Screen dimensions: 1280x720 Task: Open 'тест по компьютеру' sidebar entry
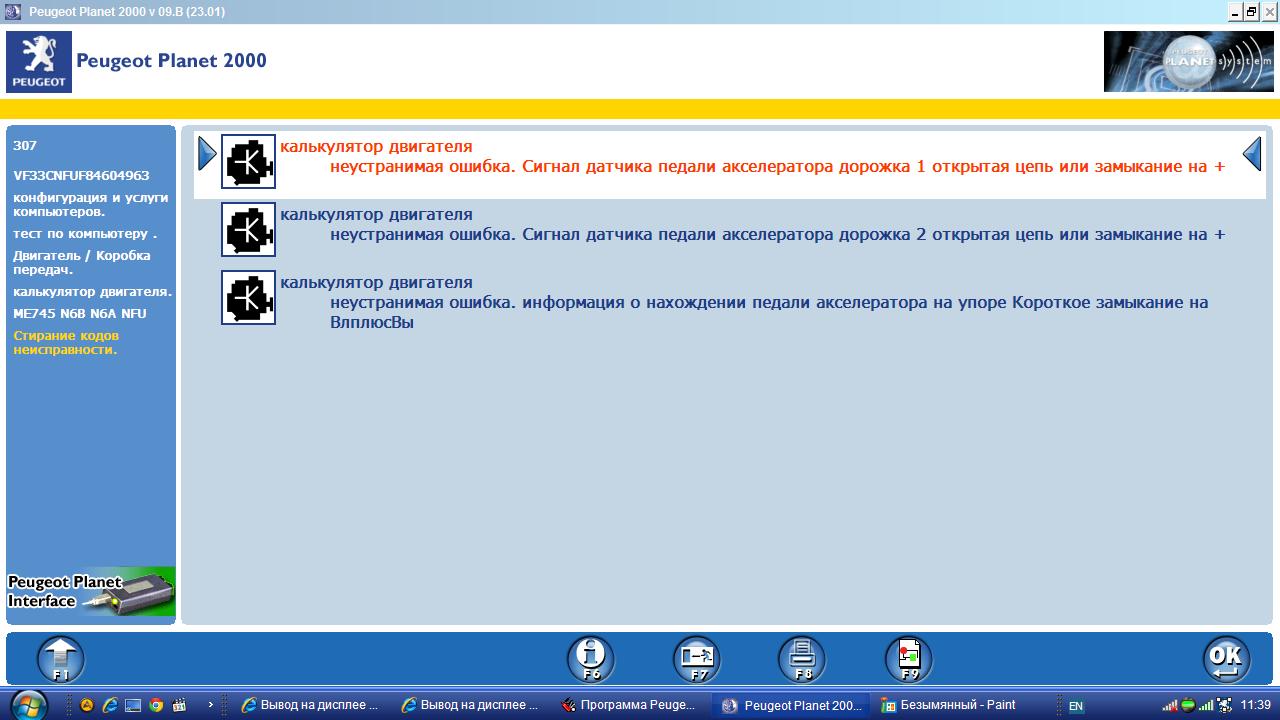click(x=85, y=233)
